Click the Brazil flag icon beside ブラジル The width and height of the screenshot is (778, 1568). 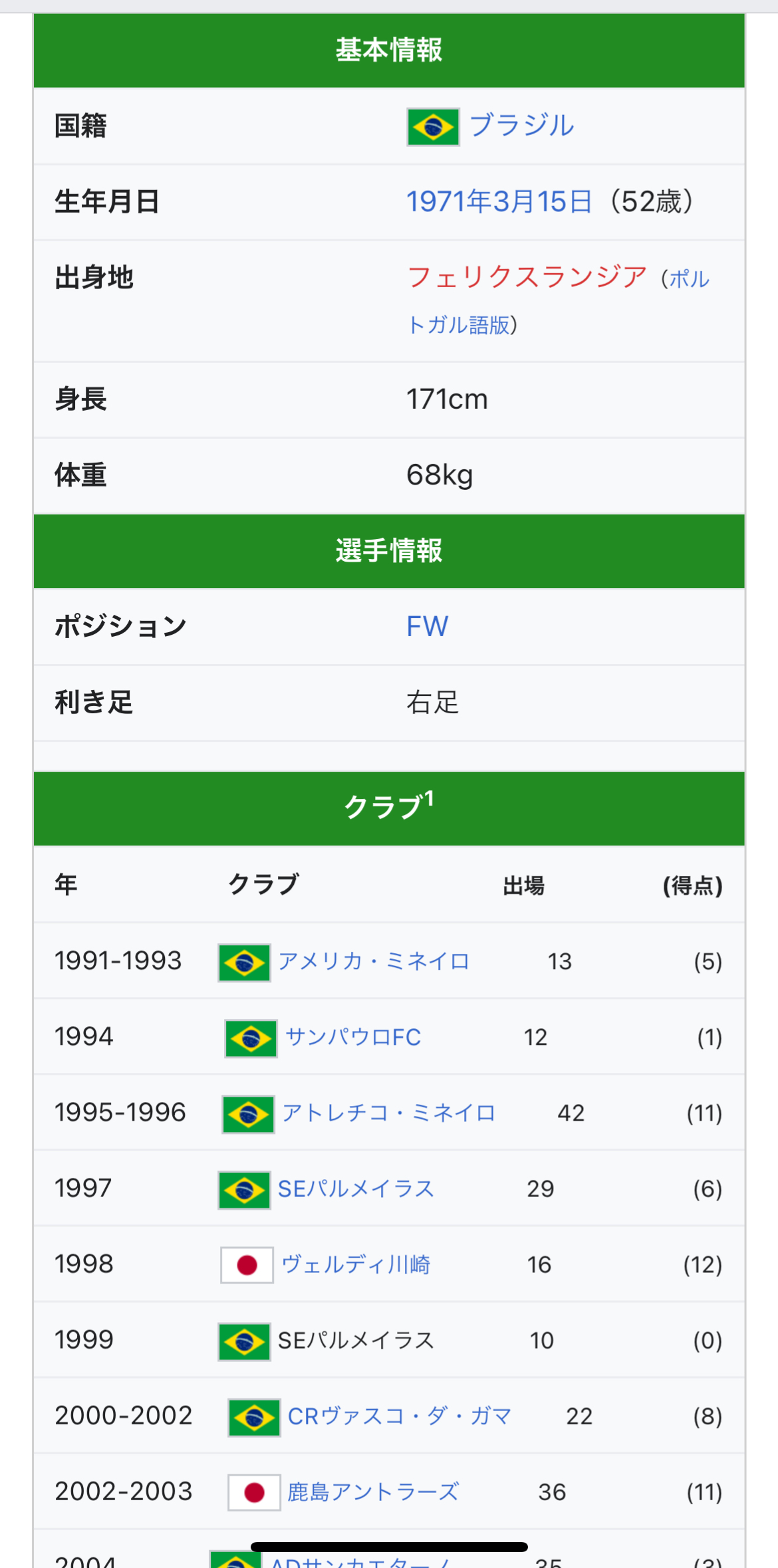433,126
